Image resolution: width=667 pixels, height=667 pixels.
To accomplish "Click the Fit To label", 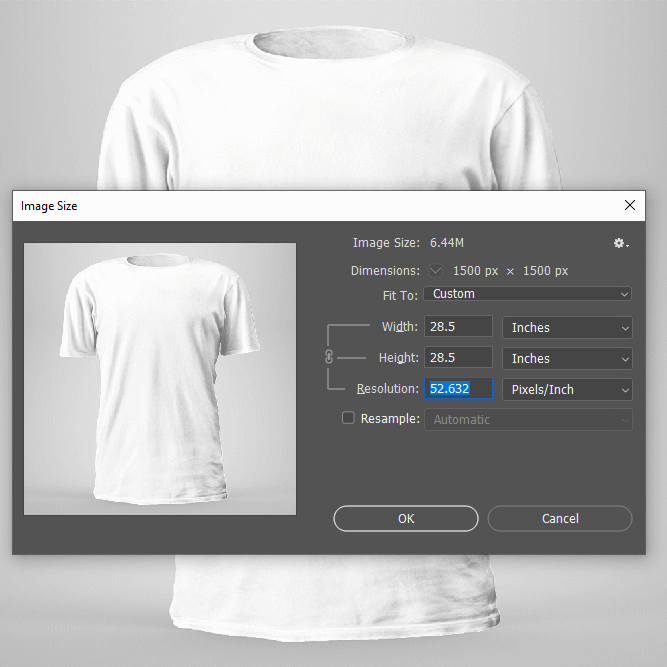I will click(x=400, y=295).
